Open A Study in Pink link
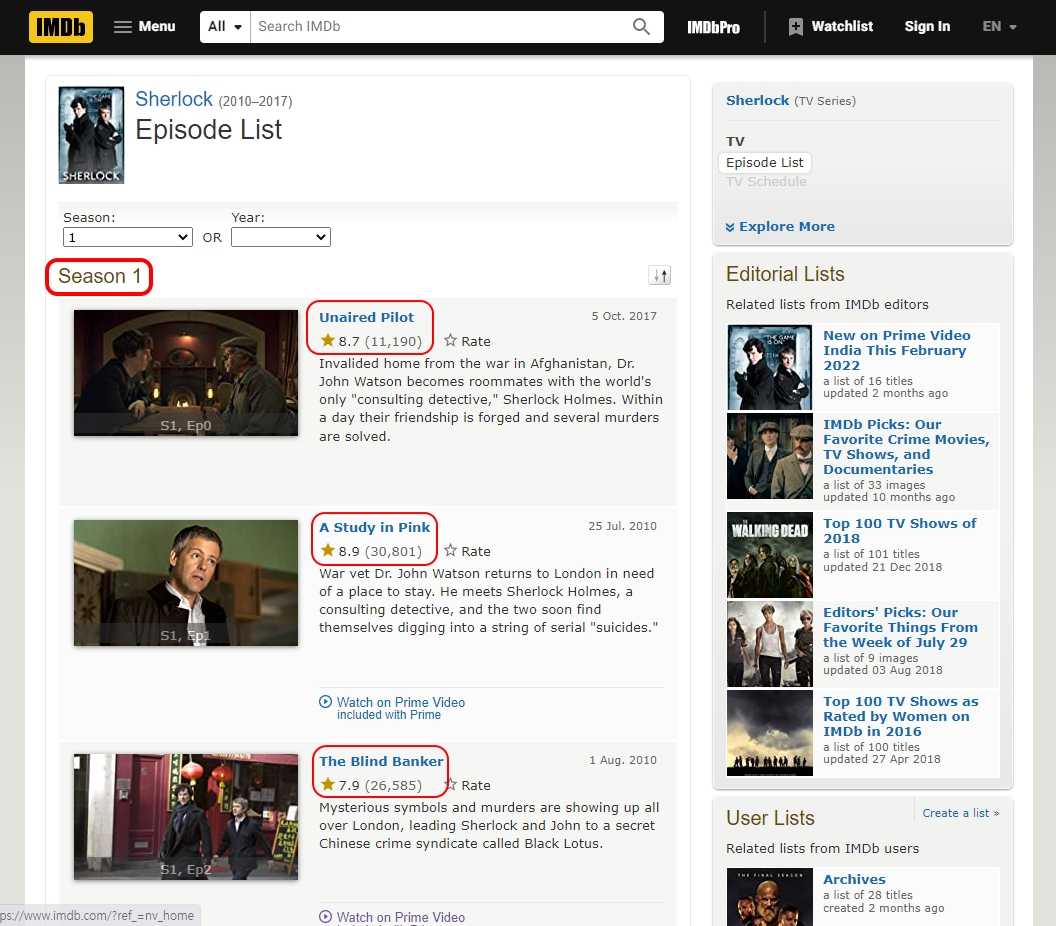 click(x=374, y=527)
